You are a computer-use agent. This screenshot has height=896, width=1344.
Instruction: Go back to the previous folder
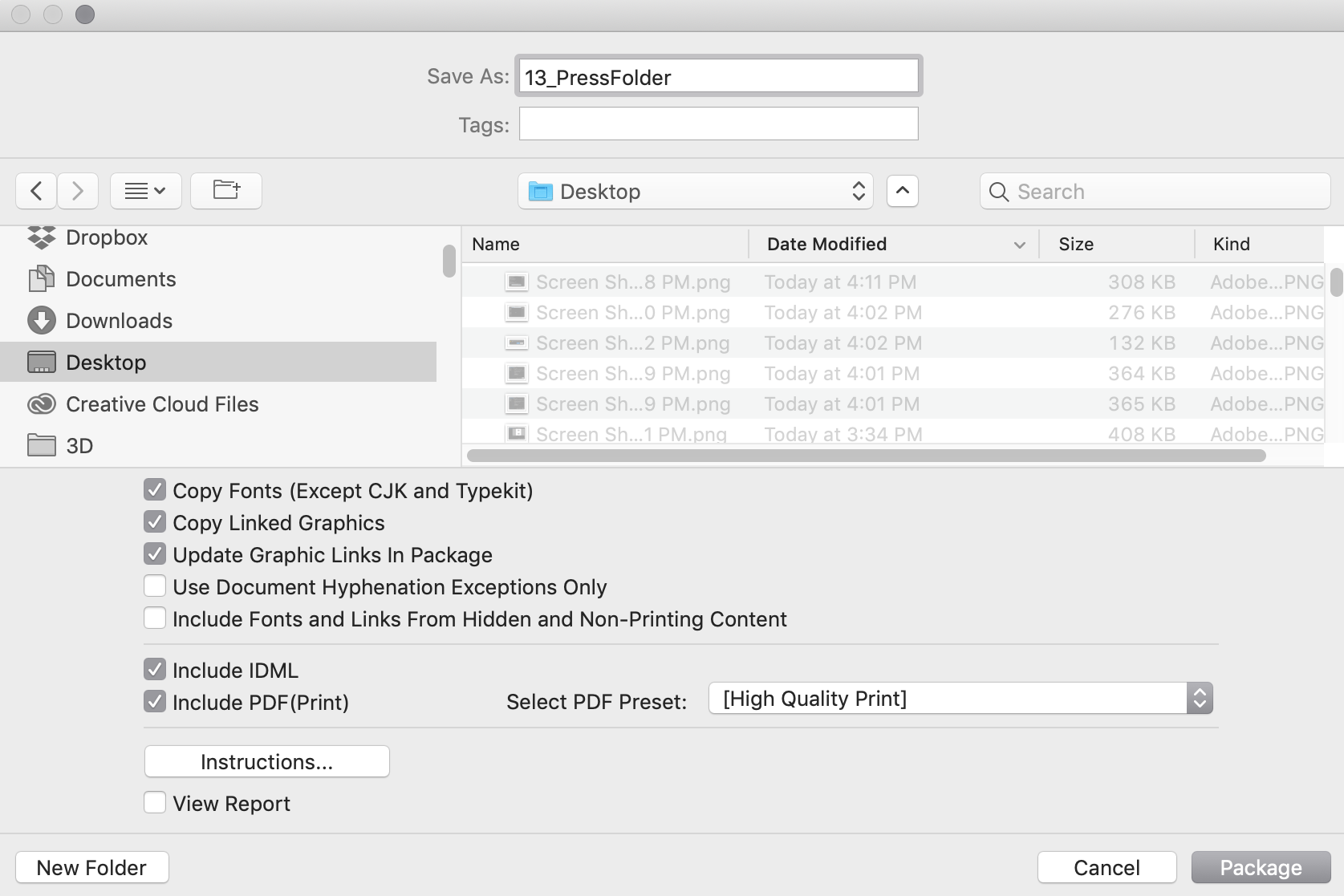[x=36, y=191]
